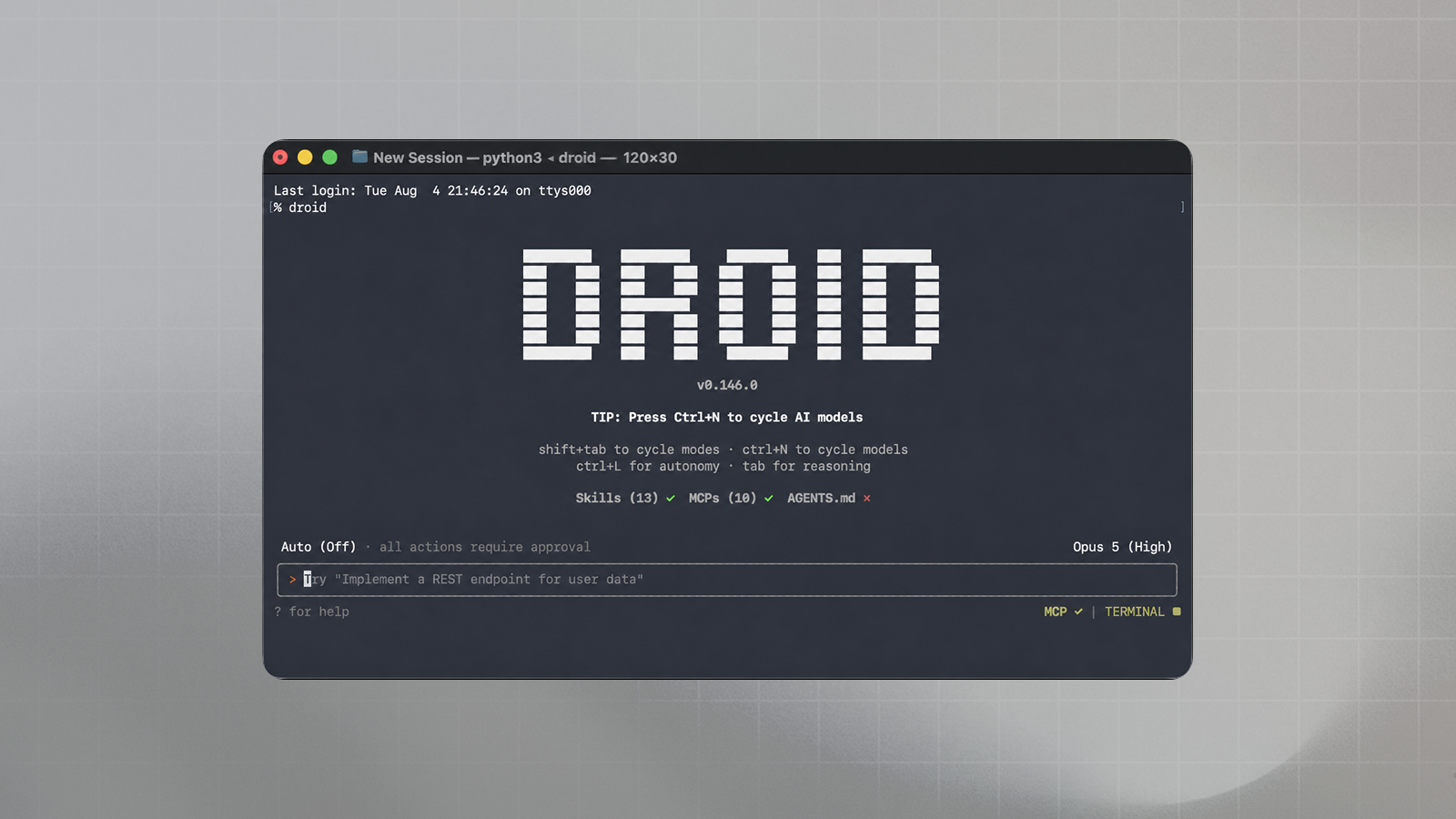Click the yellow minimize window button

click(x=305, y=157)
